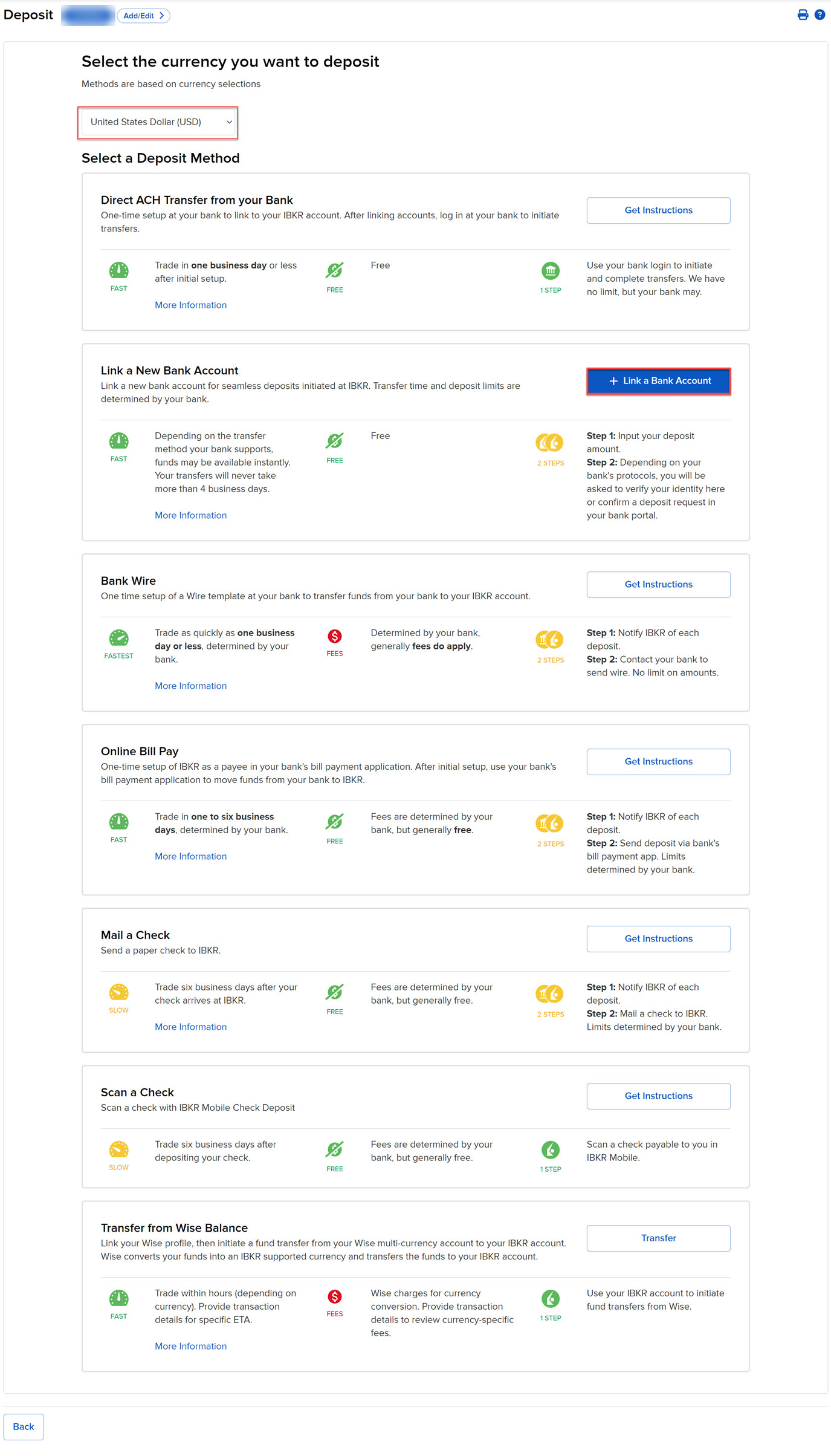Click the red FEES icon under Bank Wire
The width and height of the screenshot is (831, 1456).
334,636
